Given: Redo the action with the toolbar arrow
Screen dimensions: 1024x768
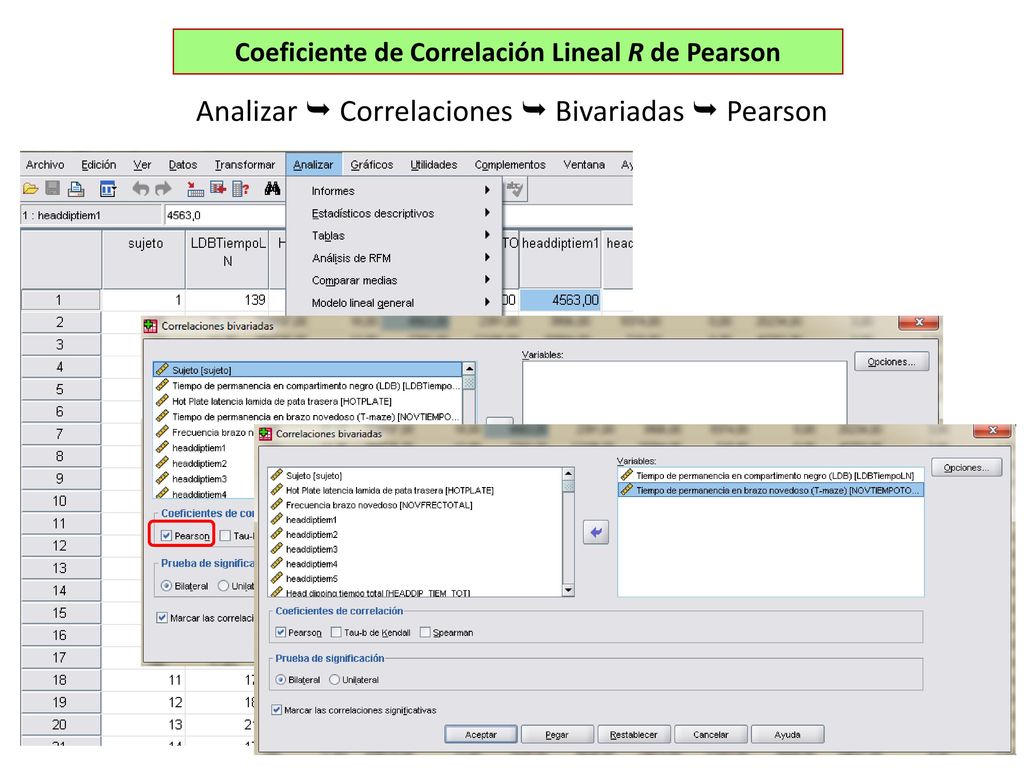Looking at the screenshot, I should coord(163,189).
